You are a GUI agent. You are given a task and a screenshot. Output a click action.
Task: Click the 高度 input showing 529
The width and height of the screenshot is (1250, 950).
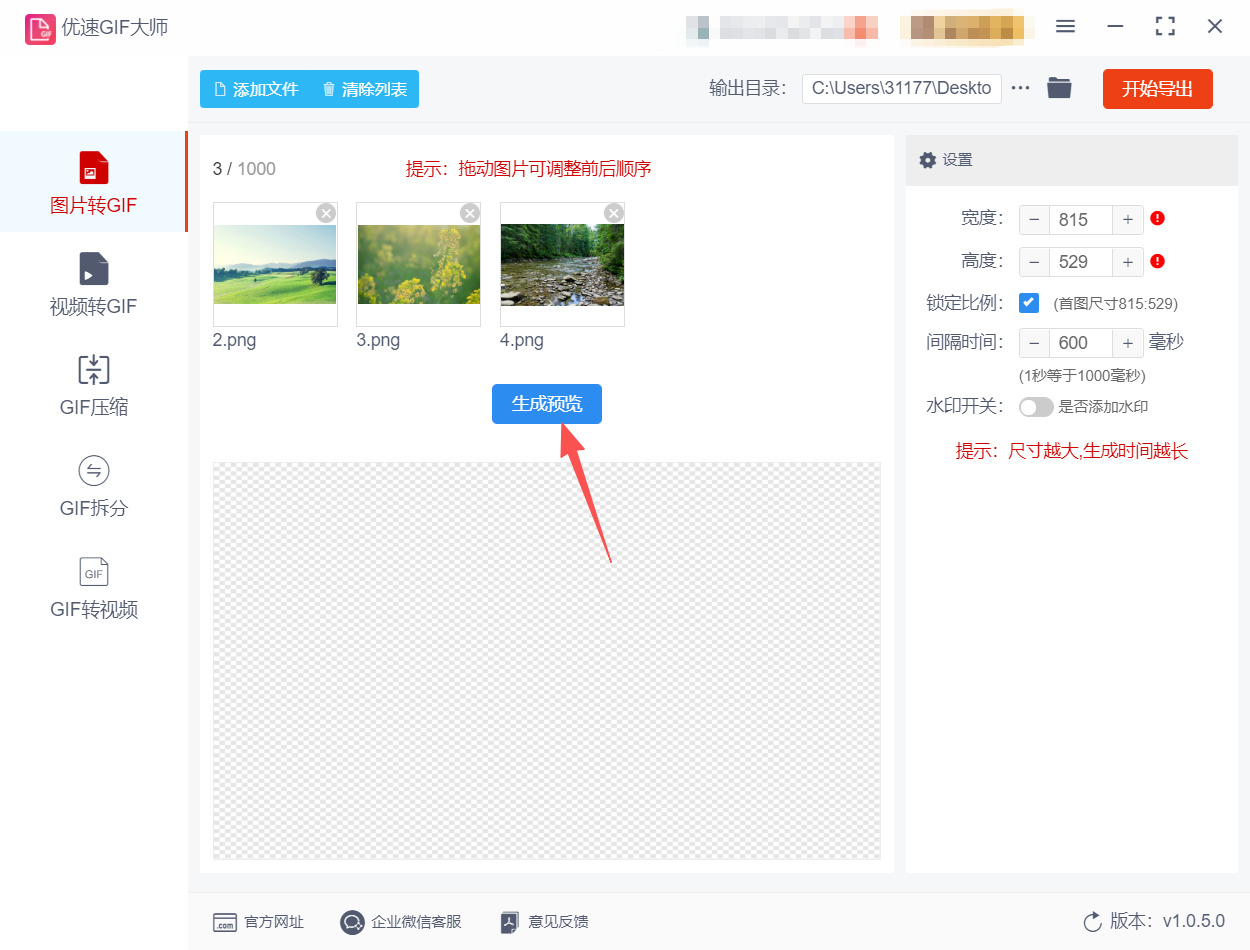1081,262
